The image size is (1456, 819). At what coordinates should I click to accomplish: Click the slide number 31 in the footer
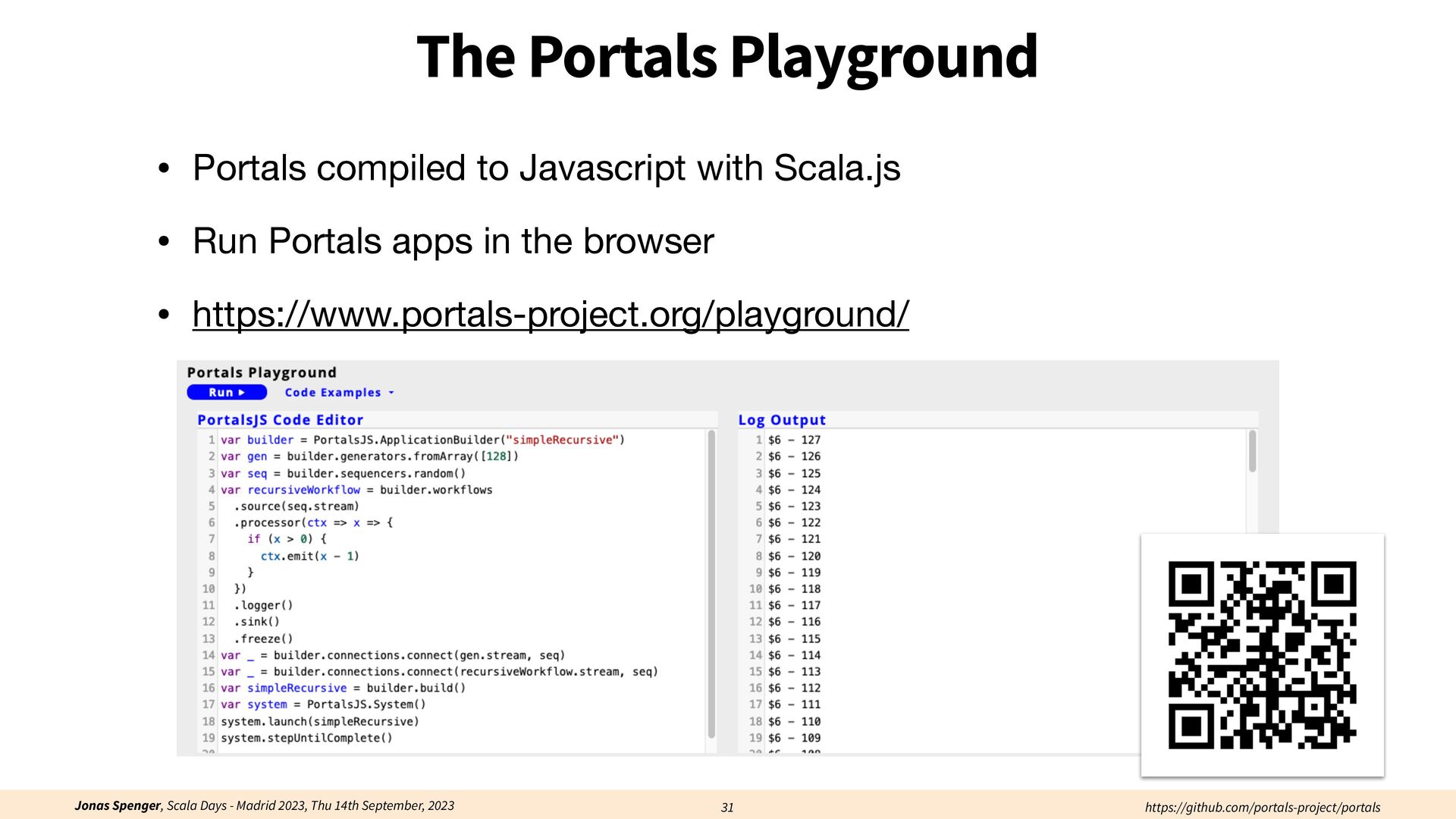click(727, 808)
